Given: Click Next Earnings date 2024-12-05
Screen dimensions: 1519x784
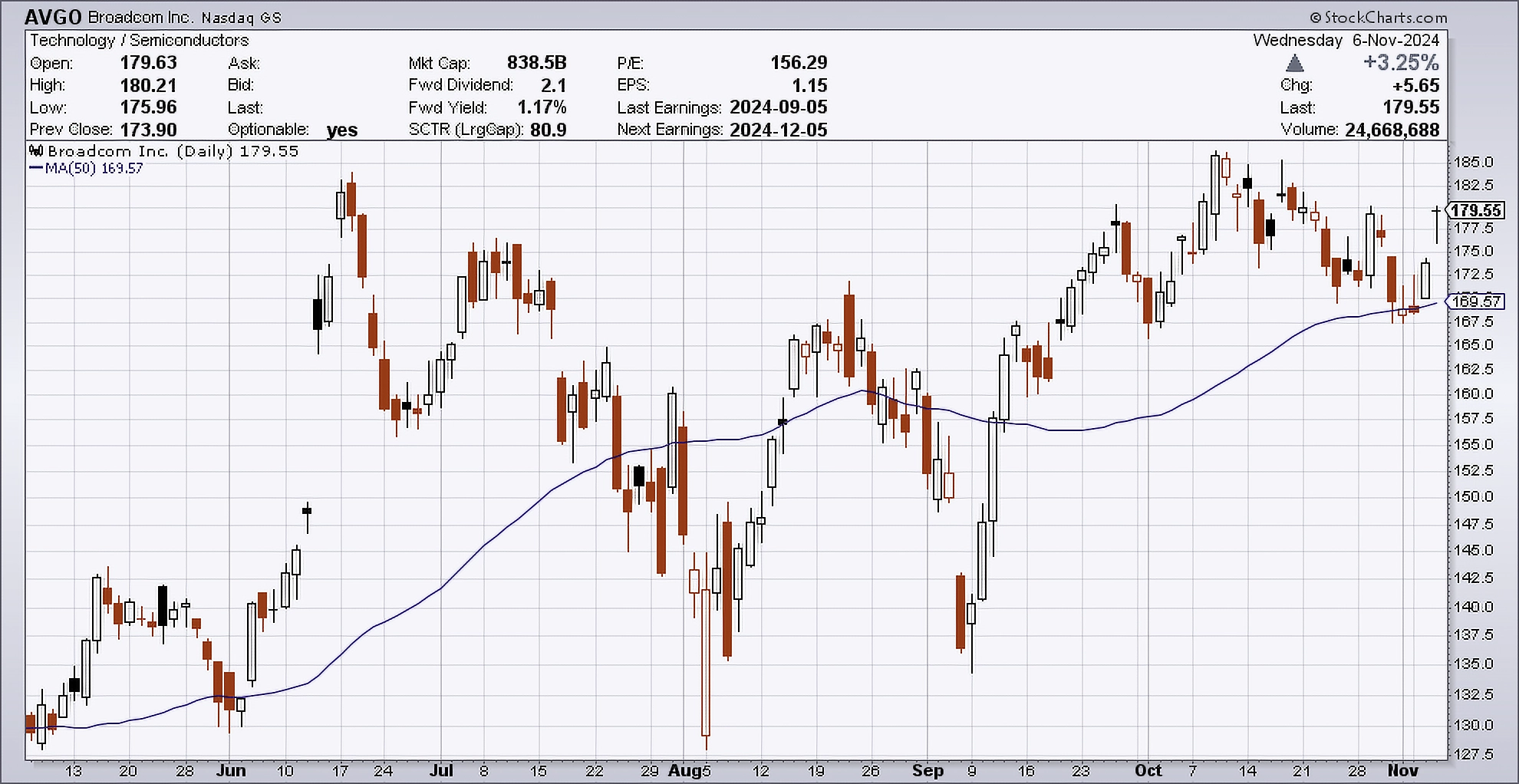Looking at the screenshot, I should (x=779, y=130).
